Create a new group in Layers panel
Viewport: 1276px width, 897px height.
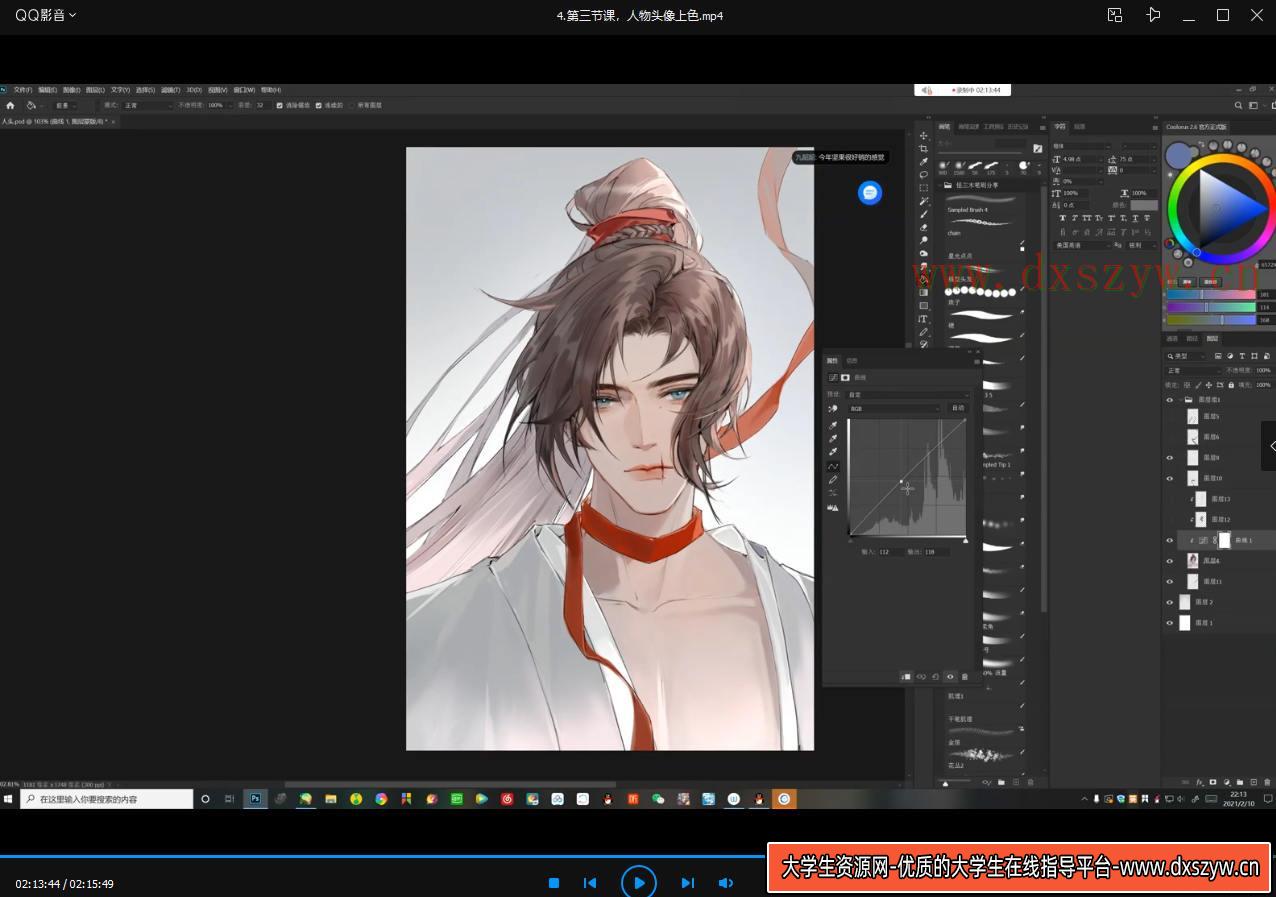click(1240, 782)
